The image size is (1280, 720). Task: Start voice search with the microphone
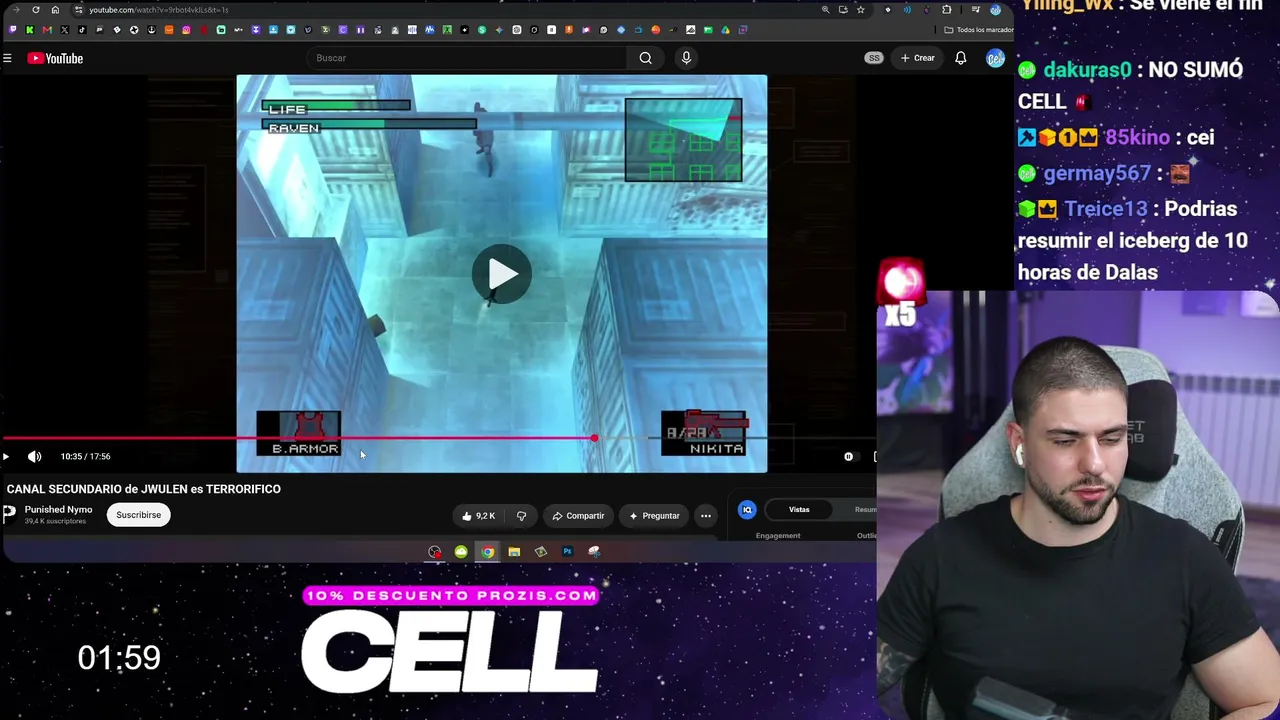686,58
